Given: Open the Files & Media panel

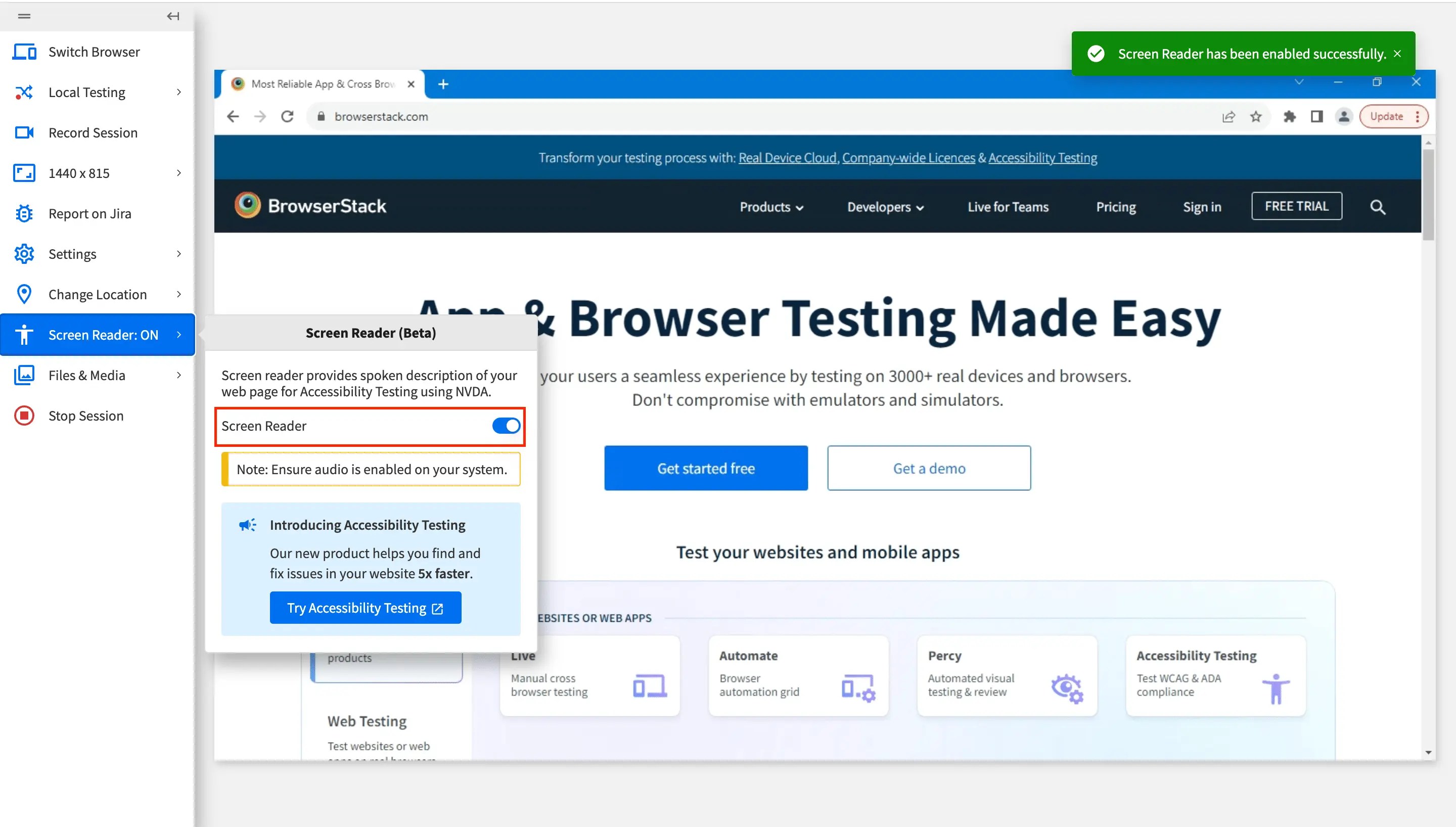Looking at the screenshot, I should click(86, 375).
